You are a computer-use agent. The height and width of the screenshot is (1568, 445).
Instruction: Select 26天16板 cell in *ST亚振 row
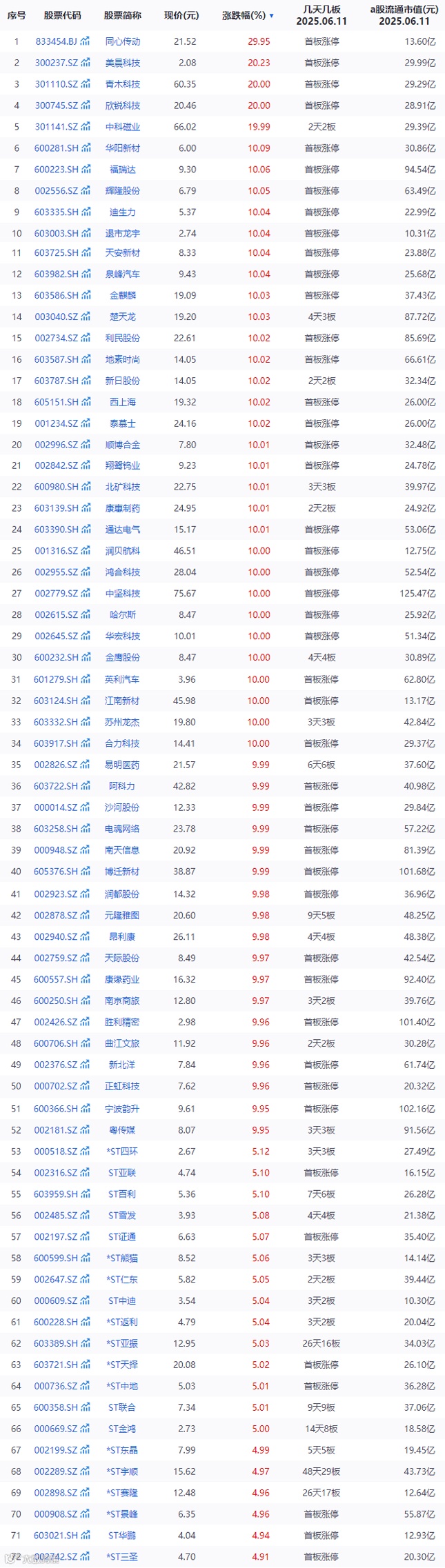tap(322, 1343)
